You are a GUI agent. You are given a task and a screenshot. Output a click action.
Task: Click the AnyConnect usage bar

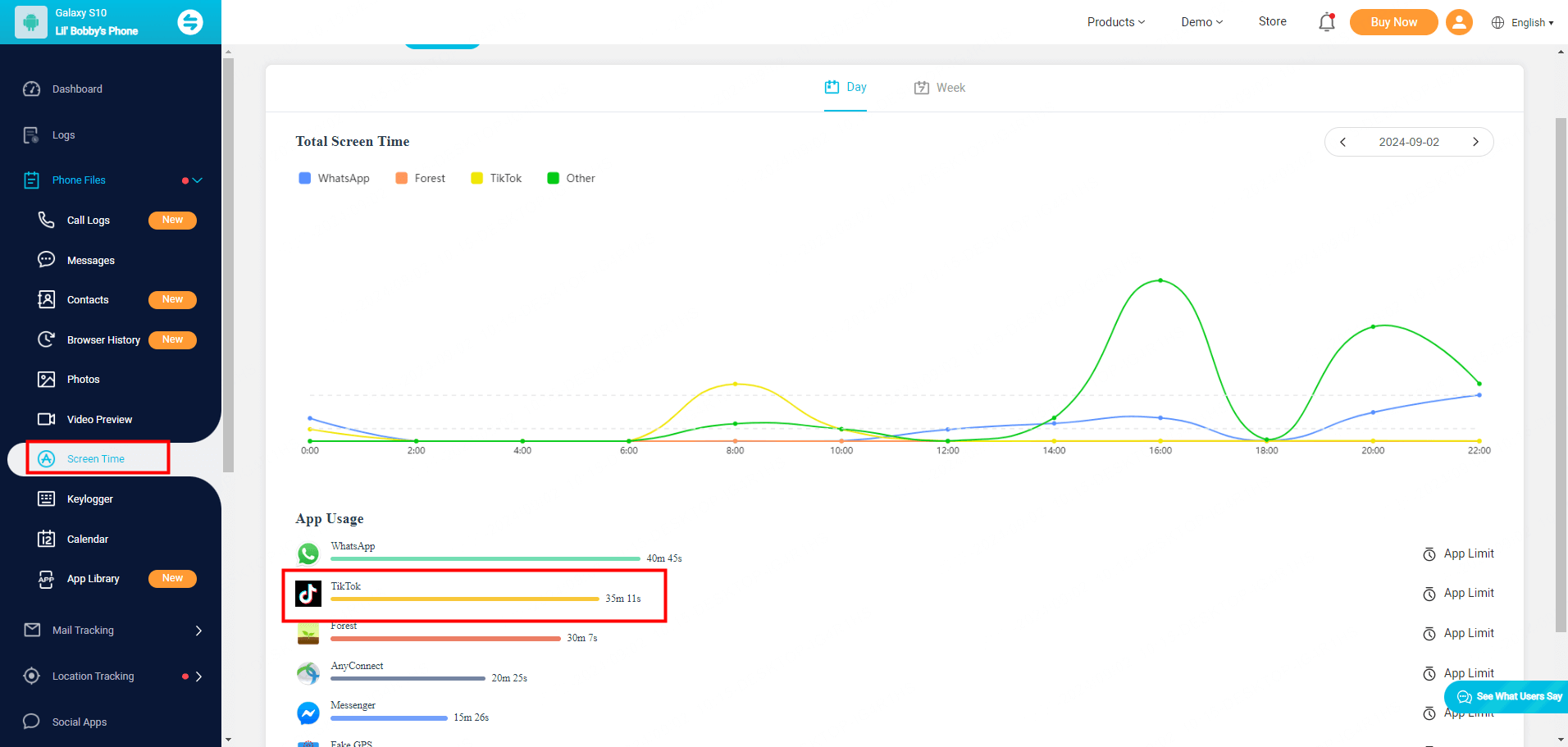[x=408, y=678]
